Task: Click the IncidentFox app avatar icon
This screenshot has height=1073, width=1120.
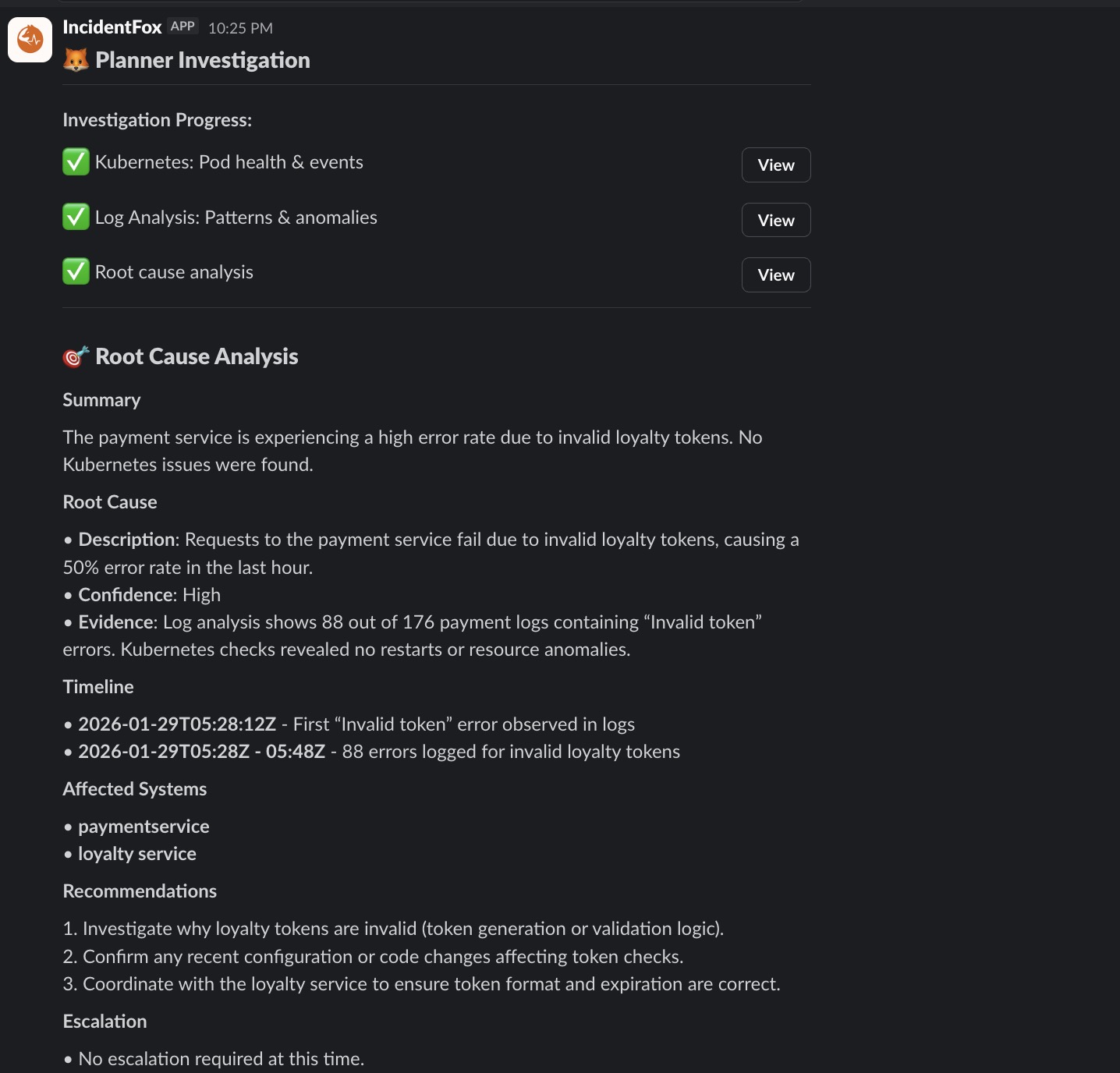Action: tap(30, 39)
